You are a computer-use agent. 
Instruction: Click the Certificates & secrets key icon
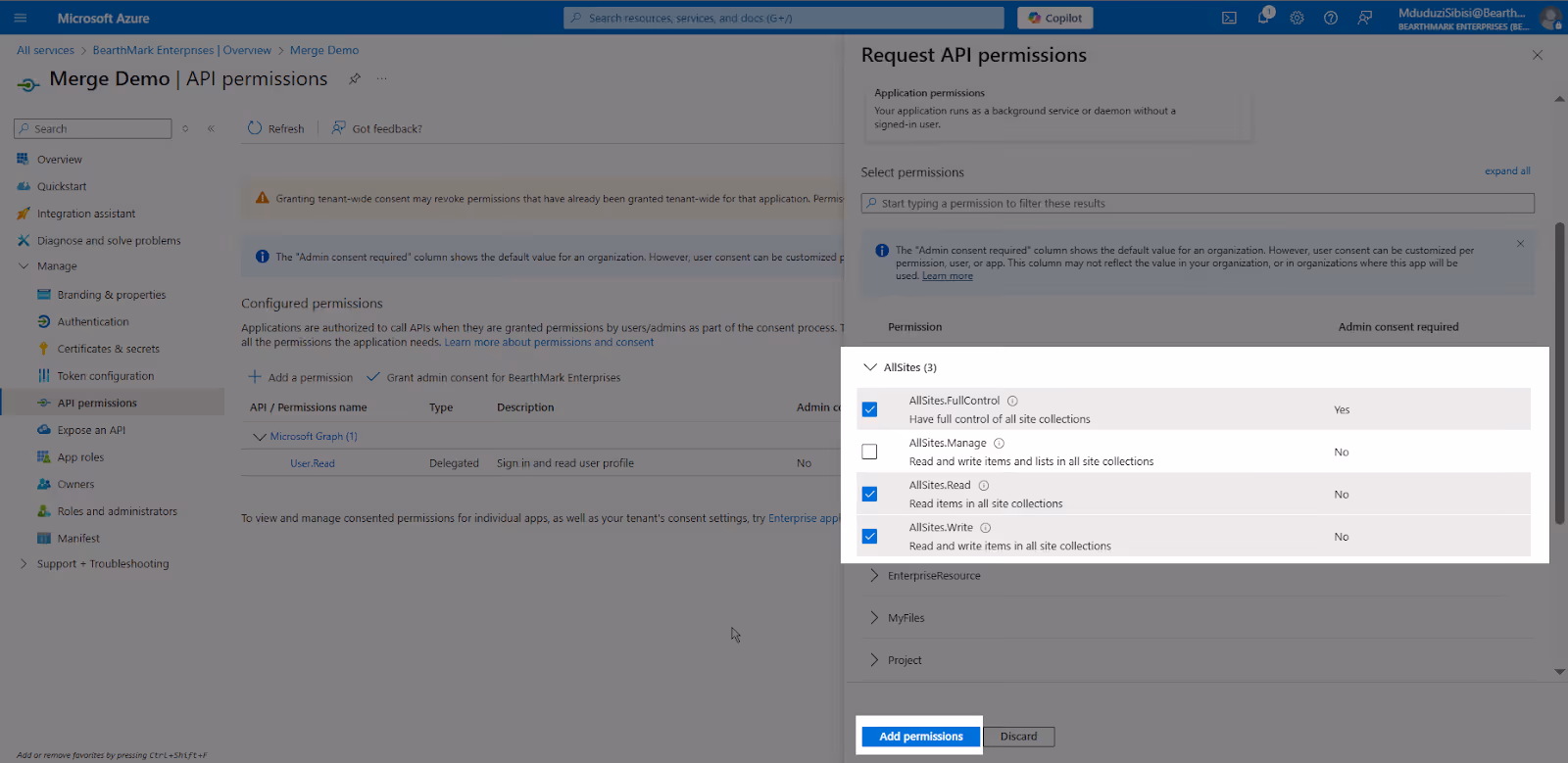[x=43, y=349]
